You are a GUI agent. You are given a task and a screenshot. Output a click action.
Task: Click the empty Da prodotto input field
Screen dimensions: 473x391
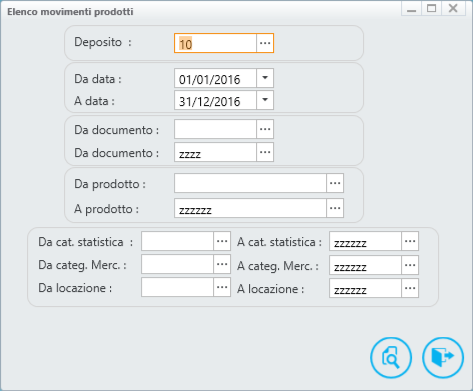(250, 183)
